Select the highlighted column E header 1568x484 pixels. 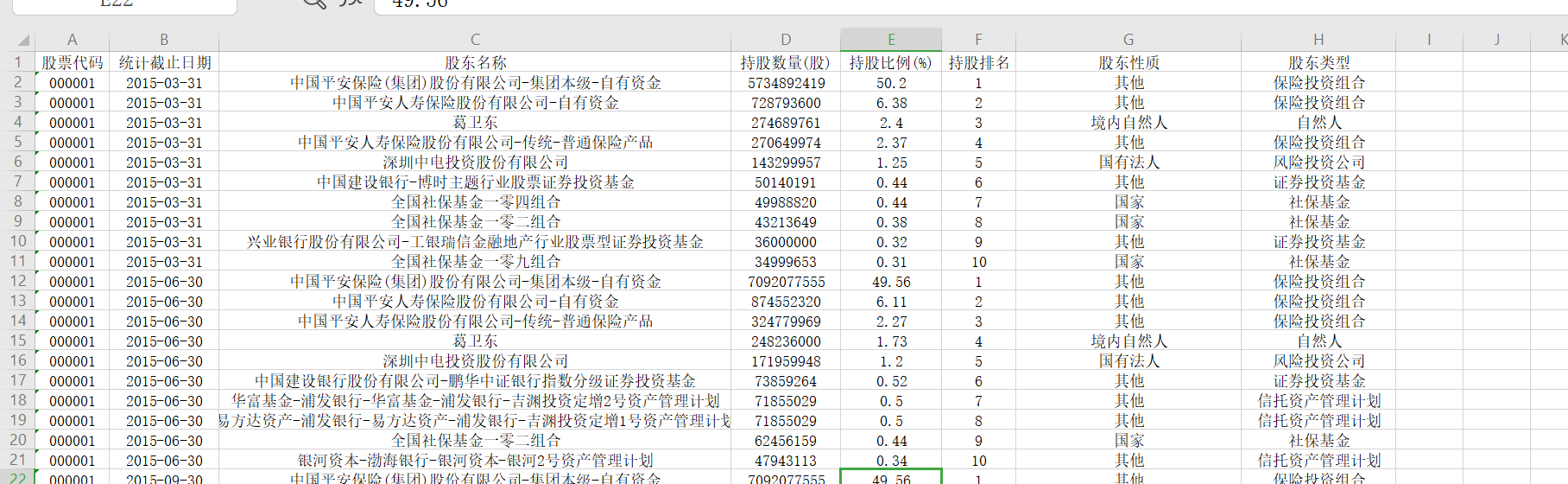(891, 40)
